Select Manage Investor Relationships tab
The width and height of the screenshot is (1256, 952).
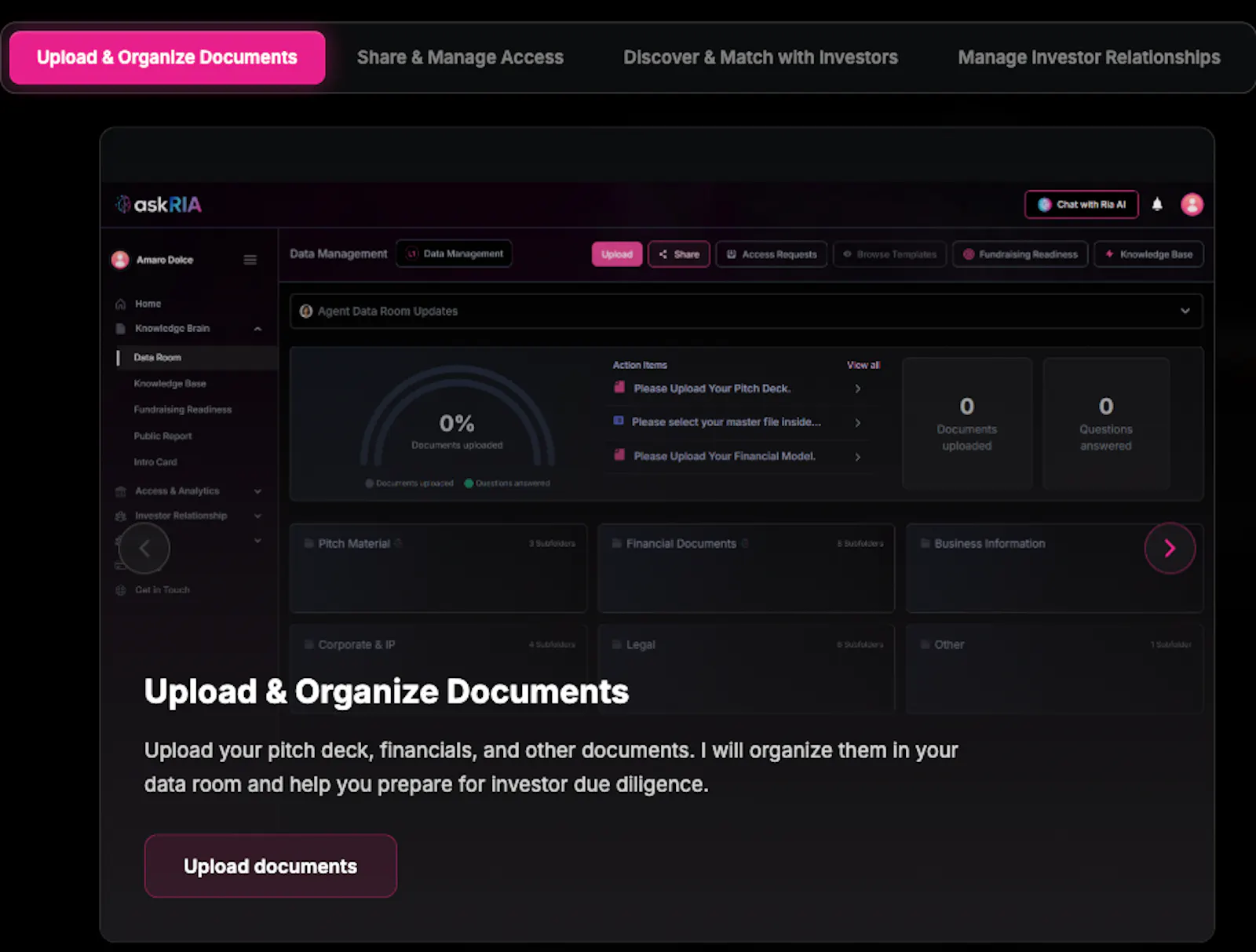pyautogui.click(x=1089, y=57)
